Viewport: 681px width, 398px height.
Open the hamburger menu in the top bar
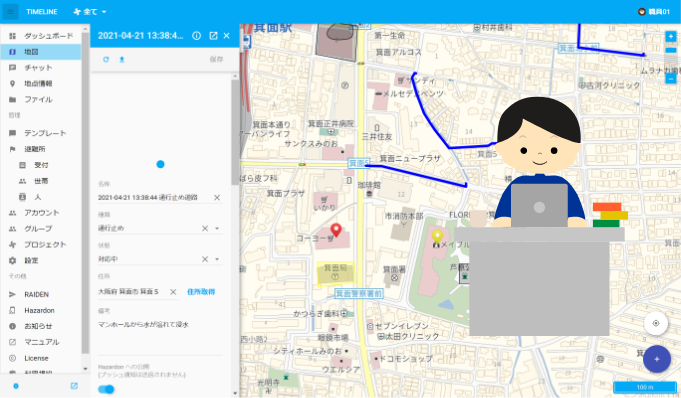pyautogui.click(x=10, y=12)
